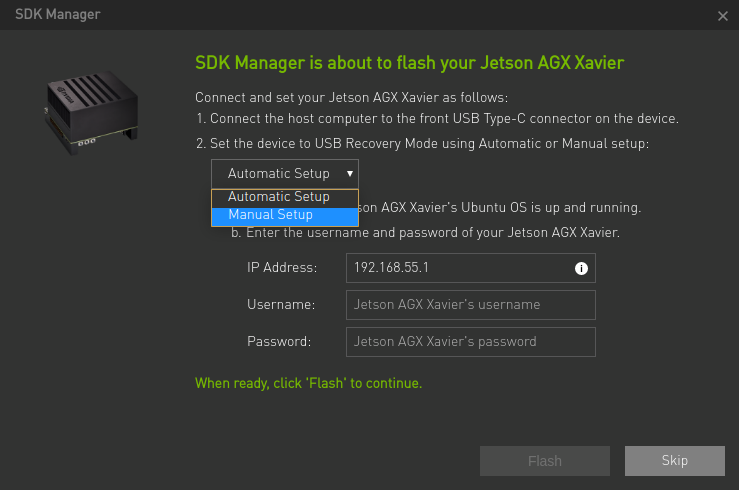Click step 2 USB Recovery Mode instruction
This screenshot has width=739, height=490.
tap(422, 143)
